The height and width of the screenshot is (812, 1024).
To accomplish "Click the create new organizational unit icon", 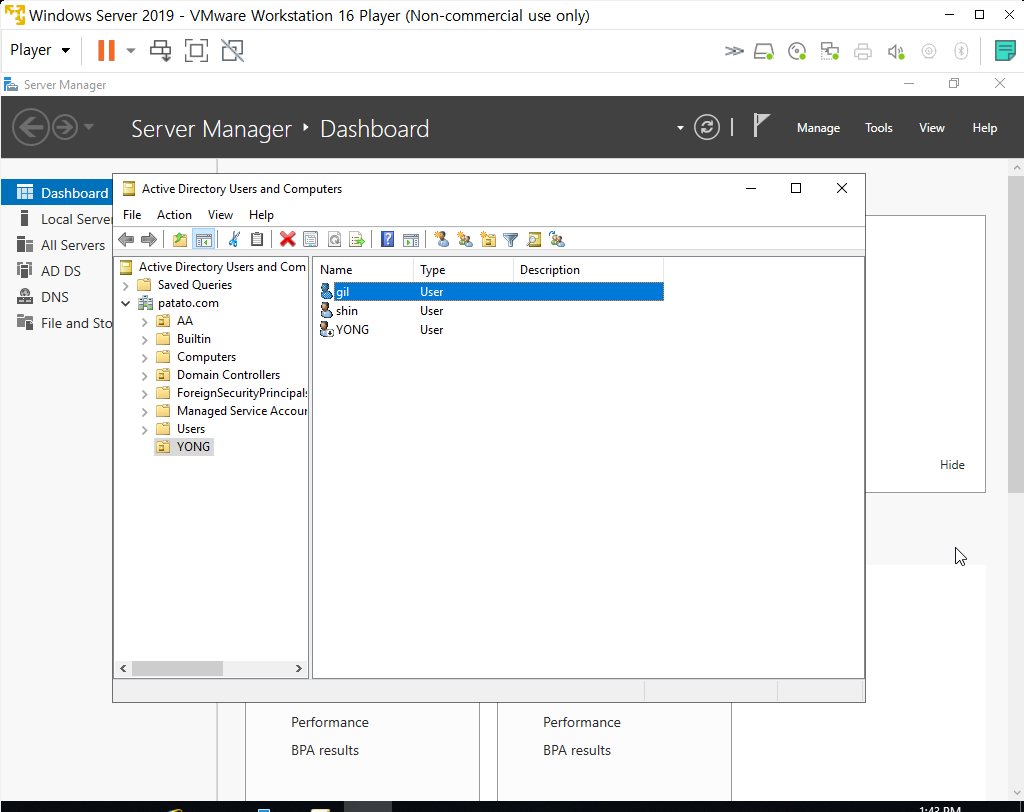I will pyautogui.click(x=488, y=240).
